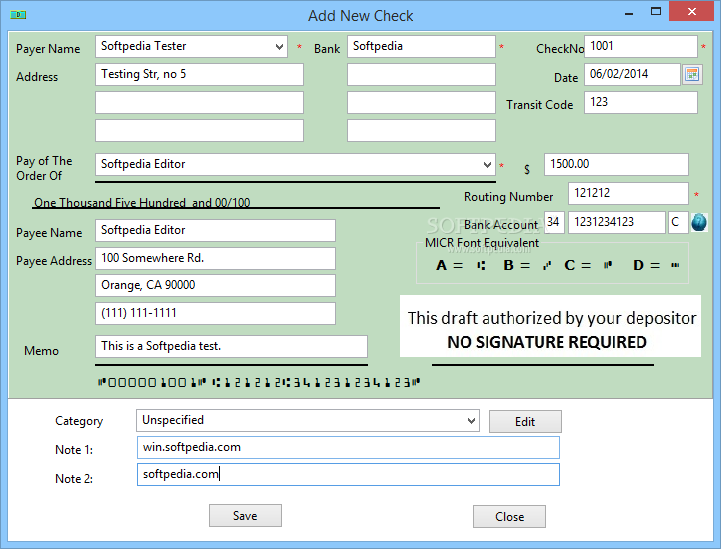Image resolution: width=721 pixels, height=549 pixels.
Task: Click the second bank address line field
Action: coord(421,103)
